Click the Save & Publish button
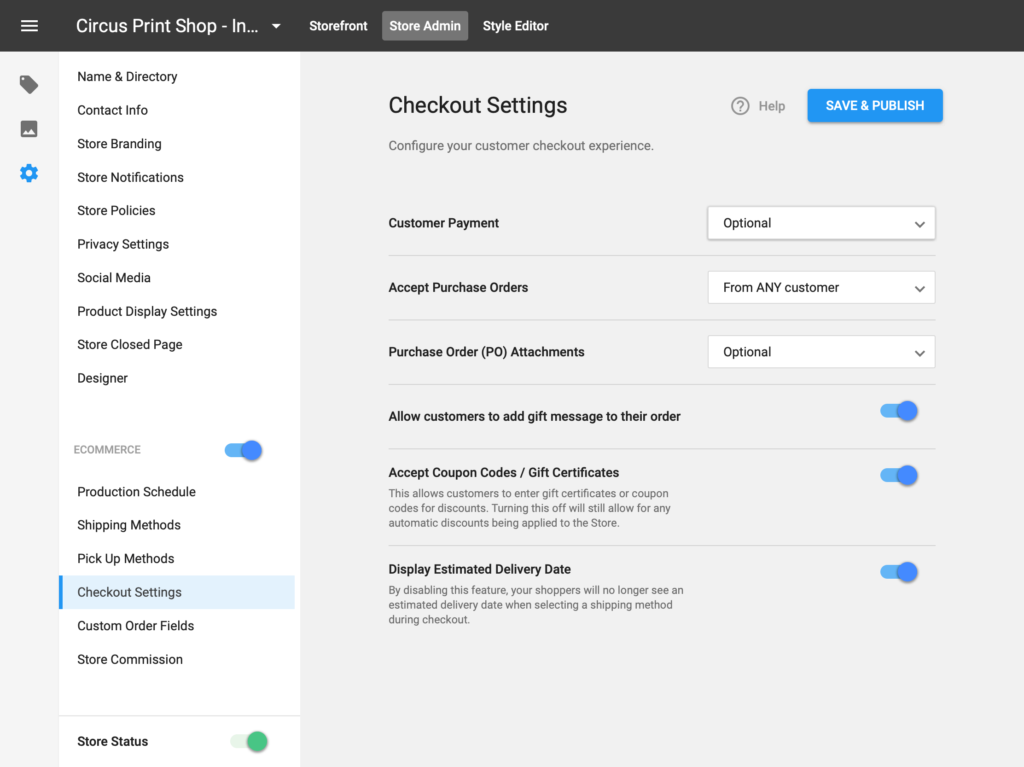The height and width of the screenshot is (767, 1024). [x=874, y=106]
